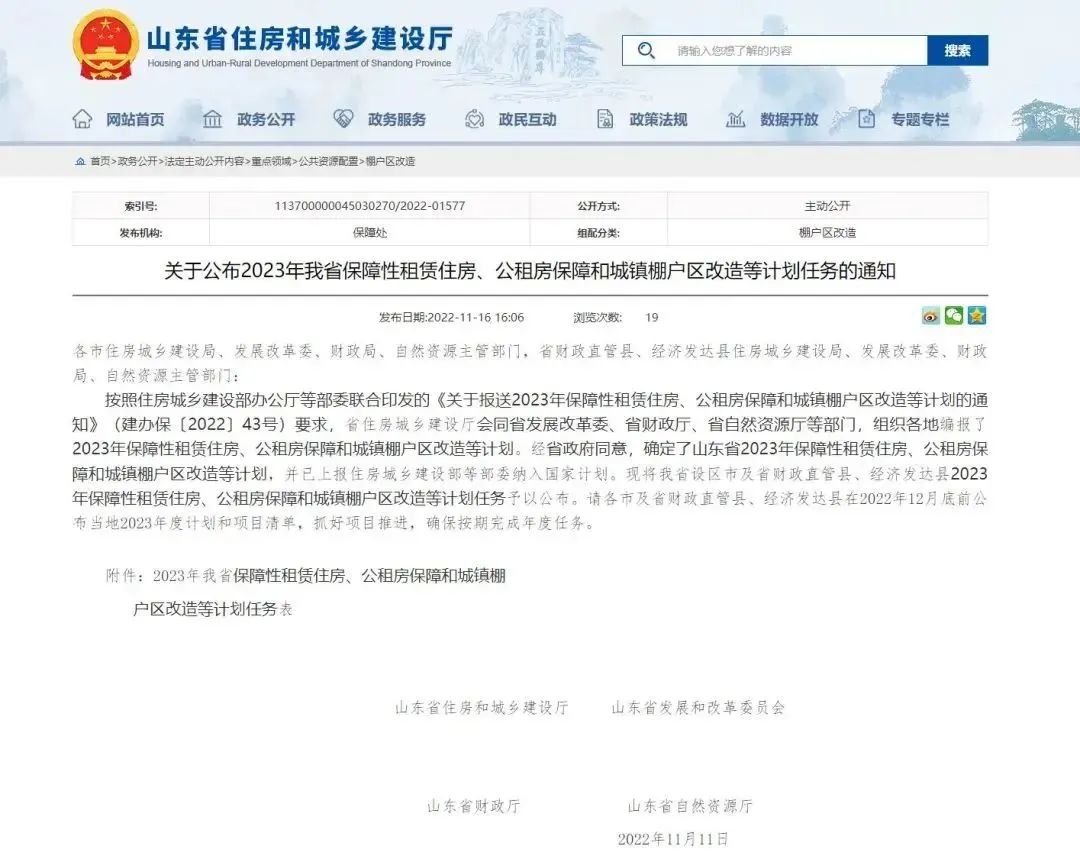This screenshot has height=859, width=1080.
Task: Click the home icon in breadcrumb
Action: [80, 161]
